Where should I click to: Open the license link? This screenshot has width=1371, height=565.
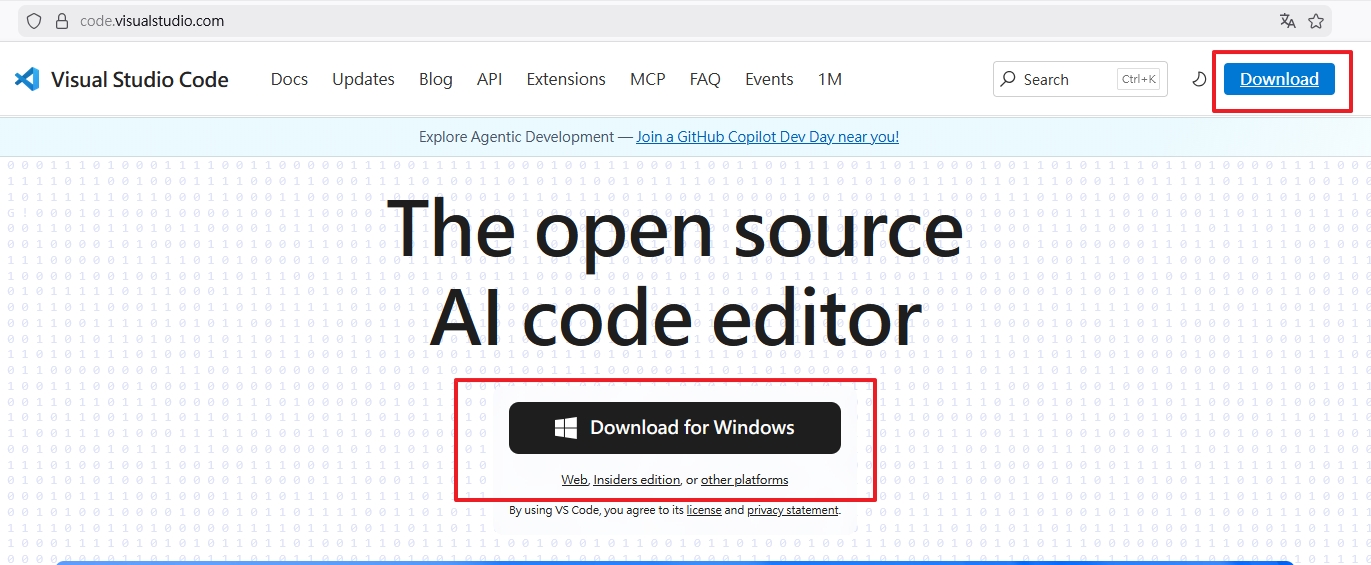pos(704,510)
